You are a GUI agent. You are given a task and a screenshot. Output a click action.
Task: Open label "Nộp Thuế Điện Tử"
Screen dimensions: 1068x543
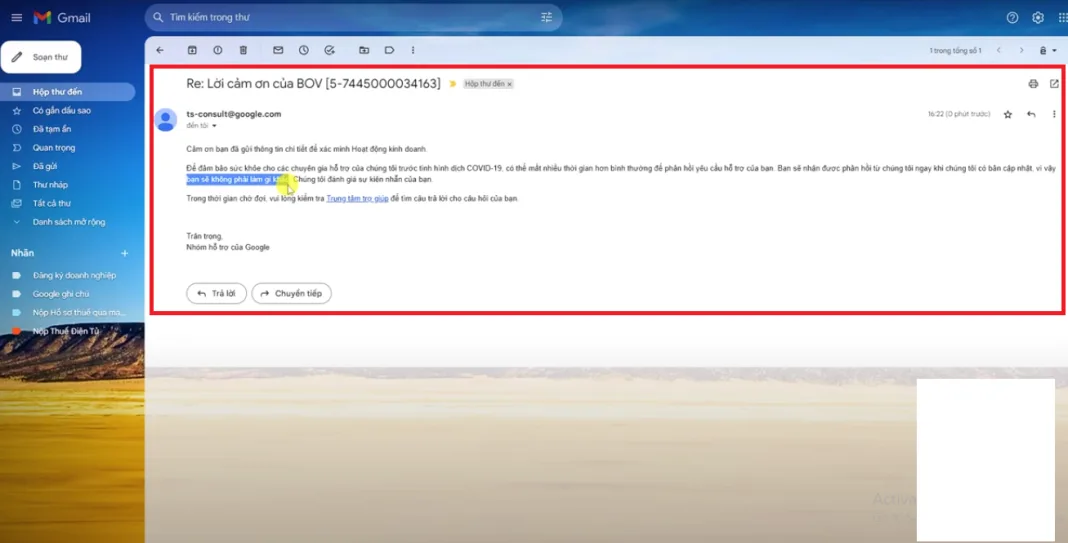(67, 331)
